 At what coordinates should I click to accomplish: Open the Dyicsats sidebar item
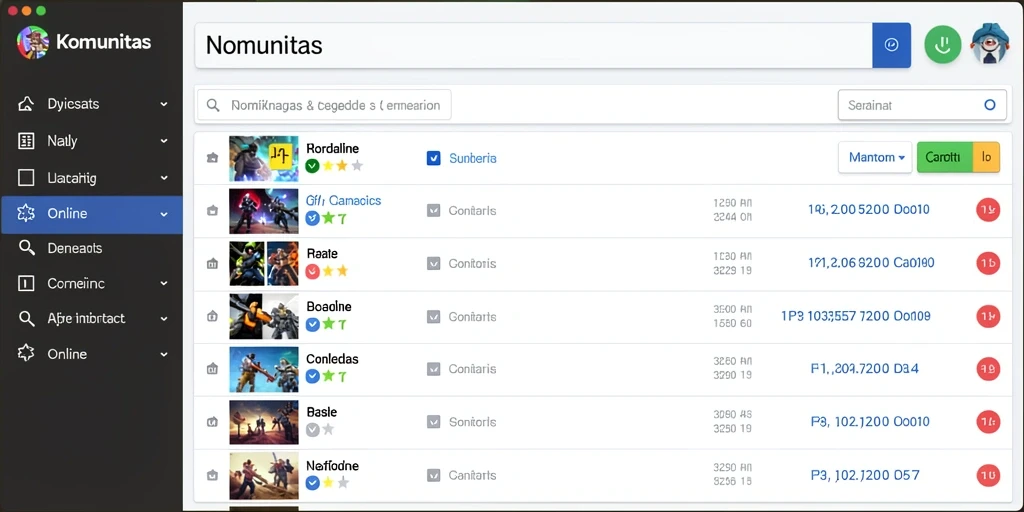91,104
